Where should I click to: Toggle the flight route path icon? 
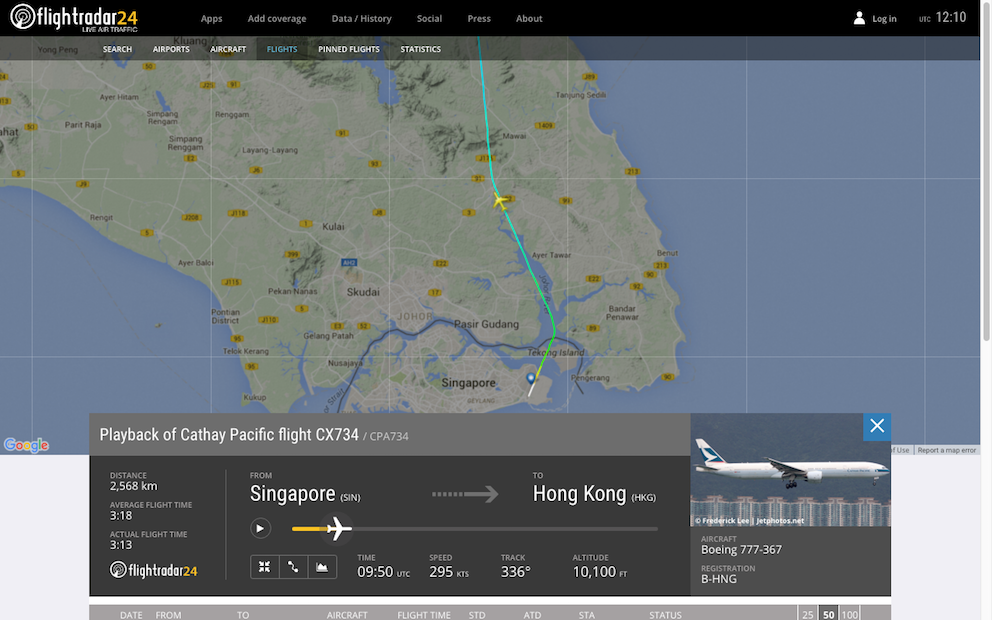tap(293, 567)
